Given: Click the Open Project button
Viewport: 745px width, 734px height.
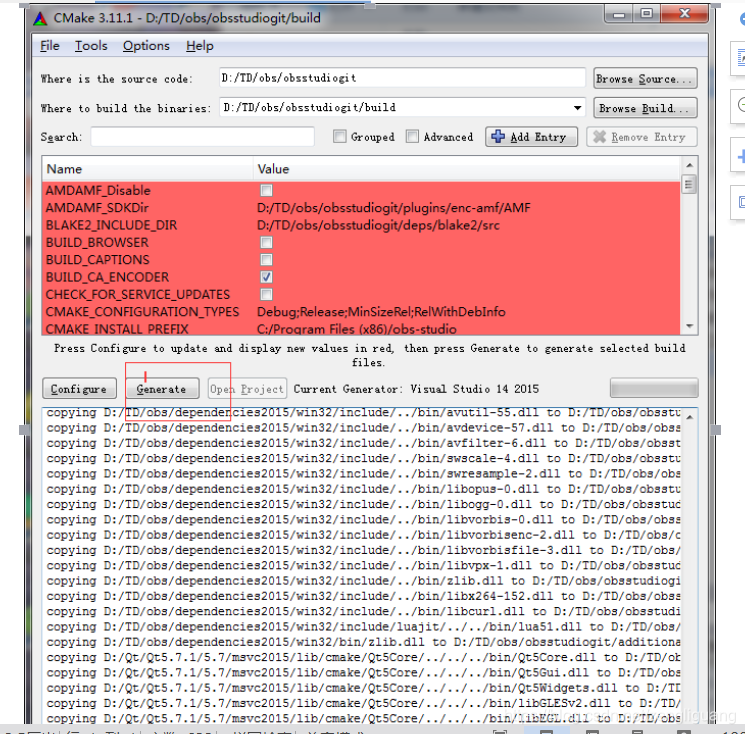Looking at the screenshot, I should click(247, 389).
